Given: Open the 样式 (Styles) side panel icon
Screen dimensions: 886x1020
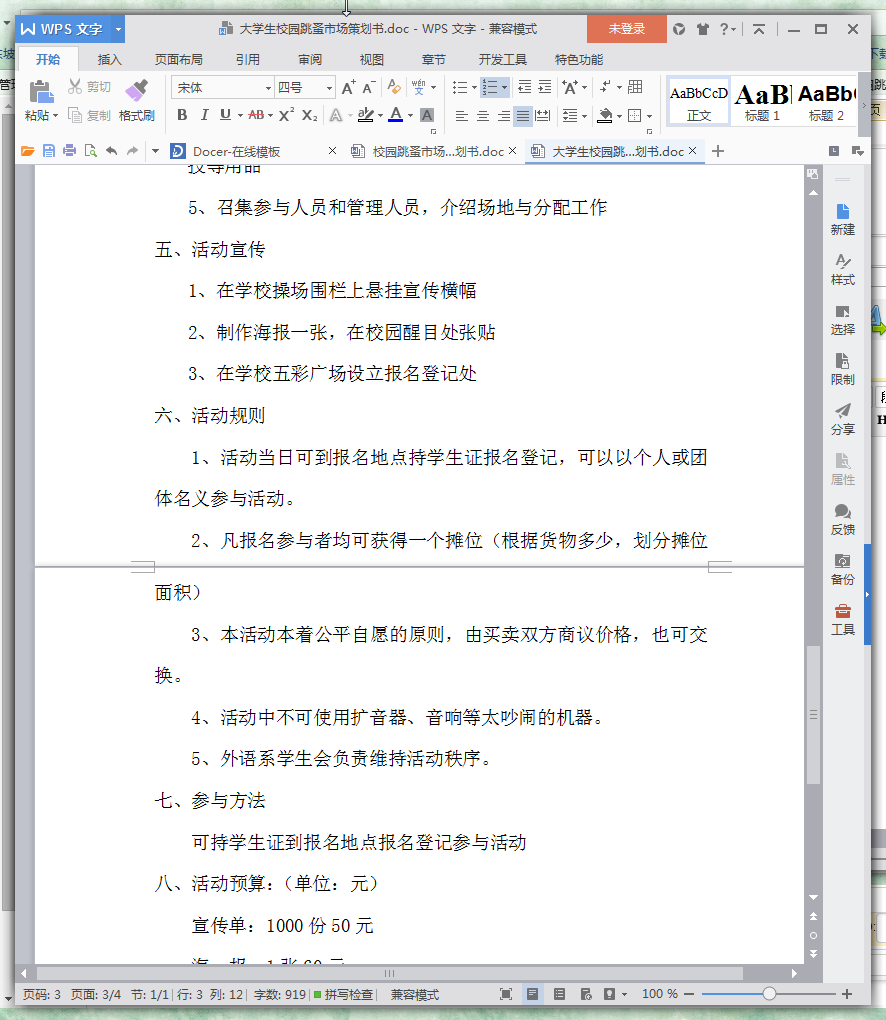Looking at the screenshot, I should 842,269.
